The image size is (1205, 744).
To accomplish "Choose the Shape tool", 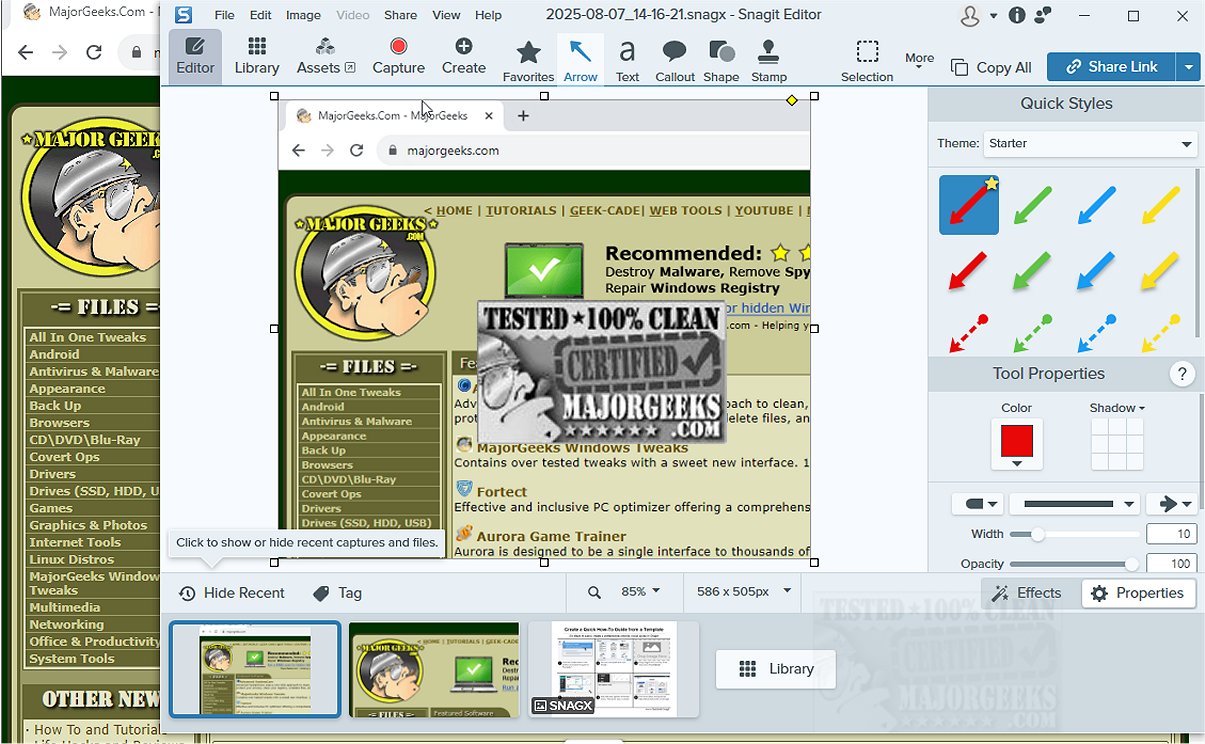I will (x=721, y=59).
